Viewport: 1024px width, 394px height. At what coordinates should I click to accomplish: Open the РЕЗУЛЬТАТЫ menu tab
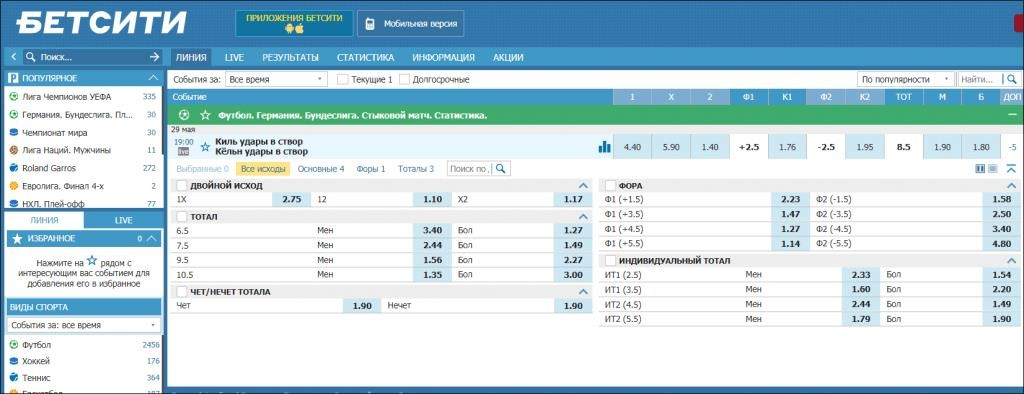[x=291, y=57]
